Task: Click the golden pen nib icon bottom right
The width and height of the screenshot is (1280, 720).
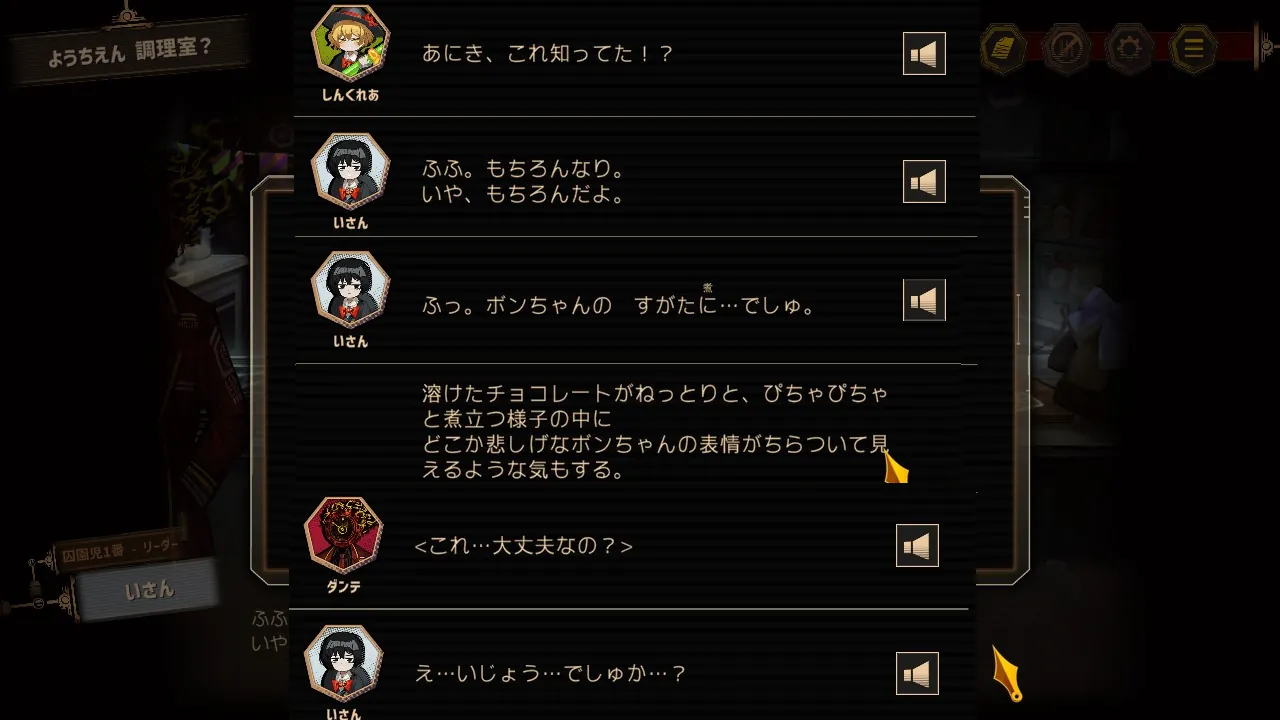Action: 1008,673
